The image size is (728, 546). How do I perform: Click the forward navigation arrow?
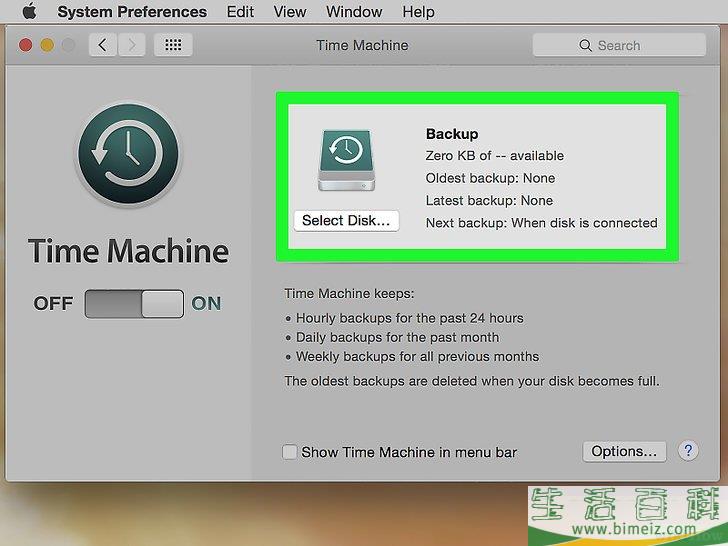pos(132,45)
